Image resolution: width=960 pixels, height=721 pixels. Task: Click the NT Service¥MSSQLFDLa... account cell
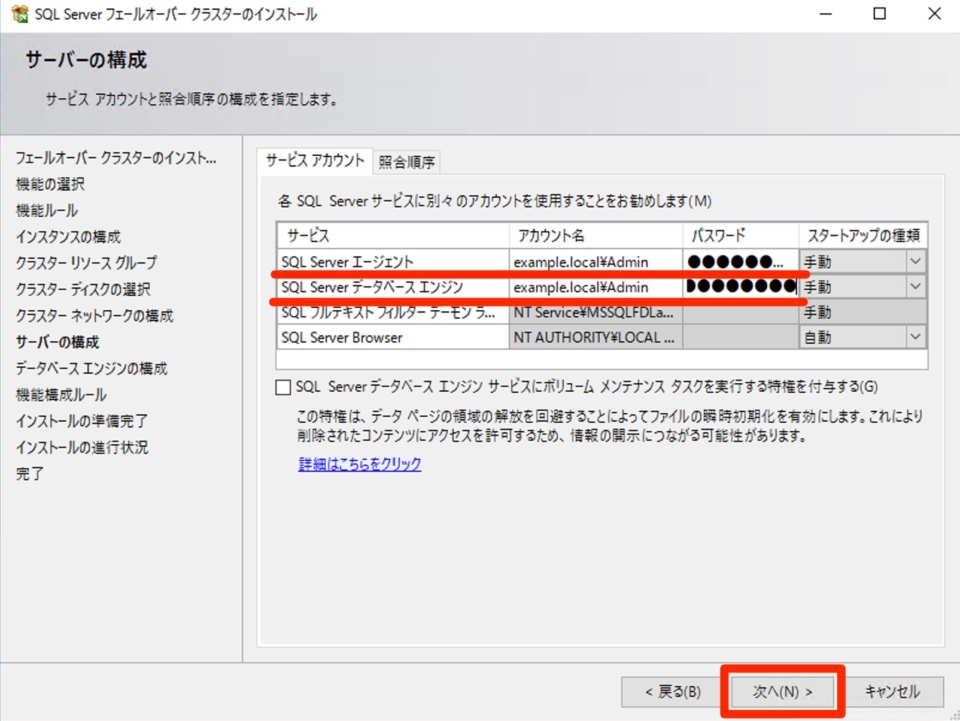(596, 312)
